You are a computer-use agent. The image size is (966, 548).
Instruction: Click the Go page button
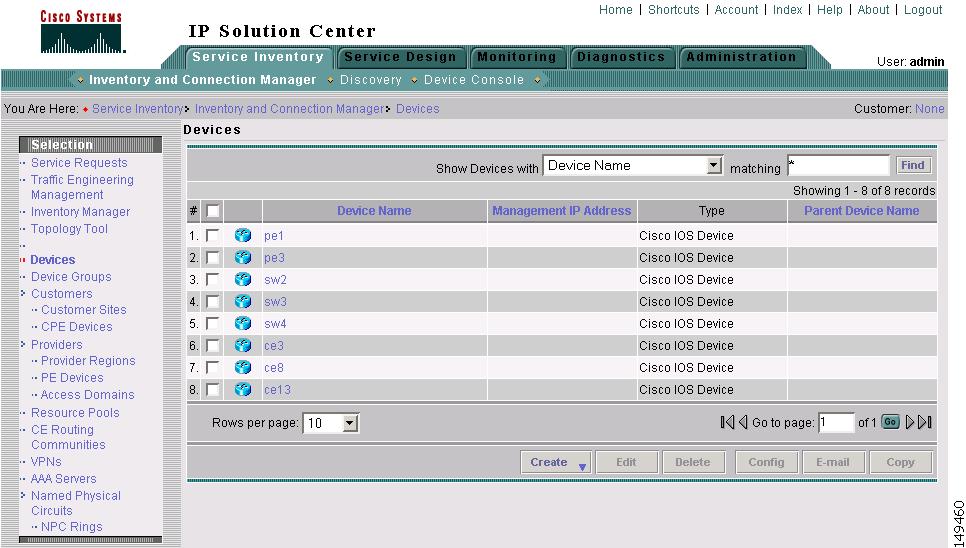tap(890, 422)
